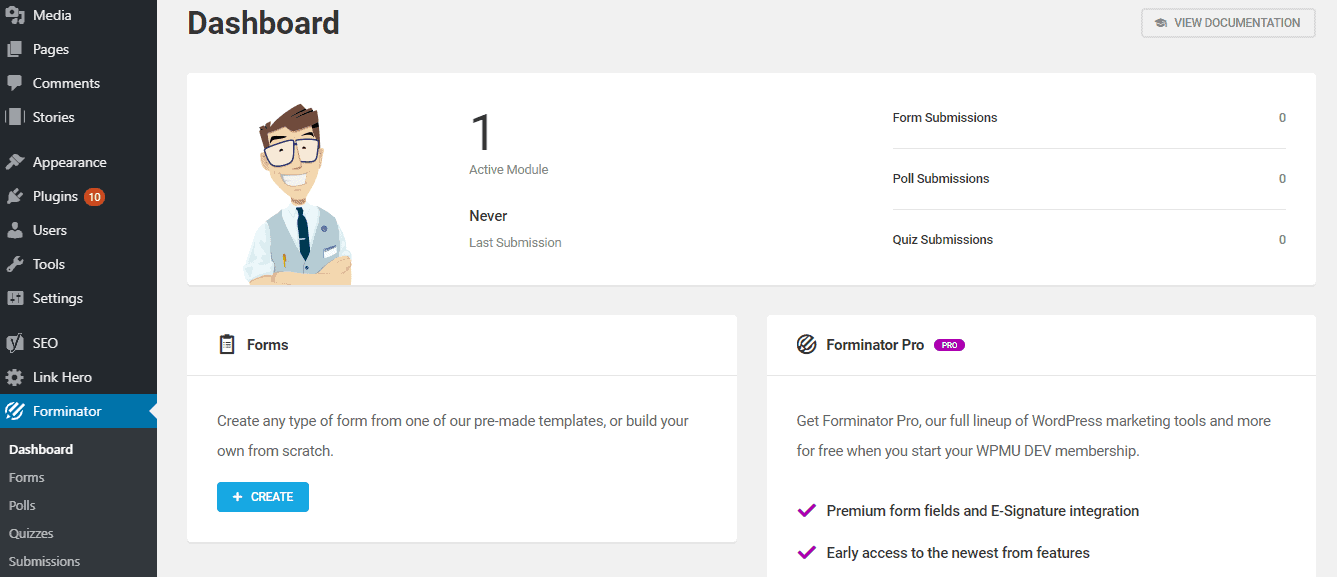The height and width of the screenshot is (577, 1337).
Task: Click the plus icon on Create button
Action: [237, 497]
